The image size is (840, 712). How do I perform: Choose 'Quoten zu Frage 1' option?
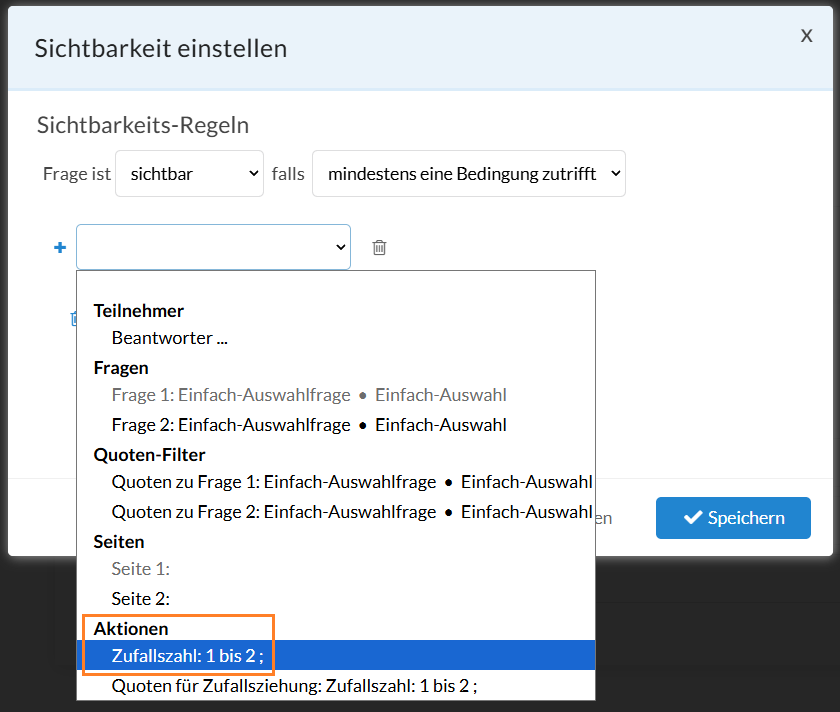coord(336,482)
